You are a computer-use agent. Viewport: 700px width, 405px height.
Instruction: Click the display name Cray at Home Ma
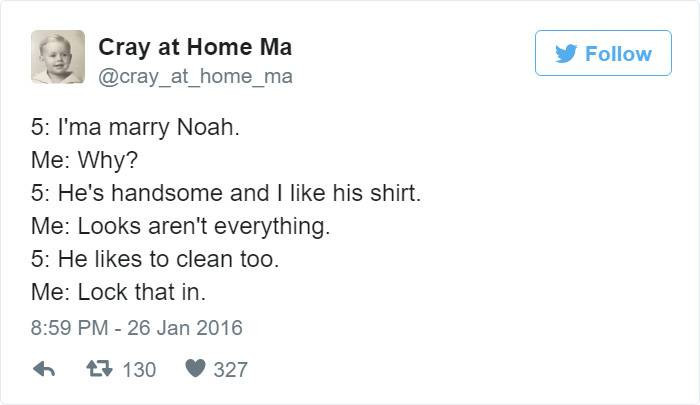[195, 46]
